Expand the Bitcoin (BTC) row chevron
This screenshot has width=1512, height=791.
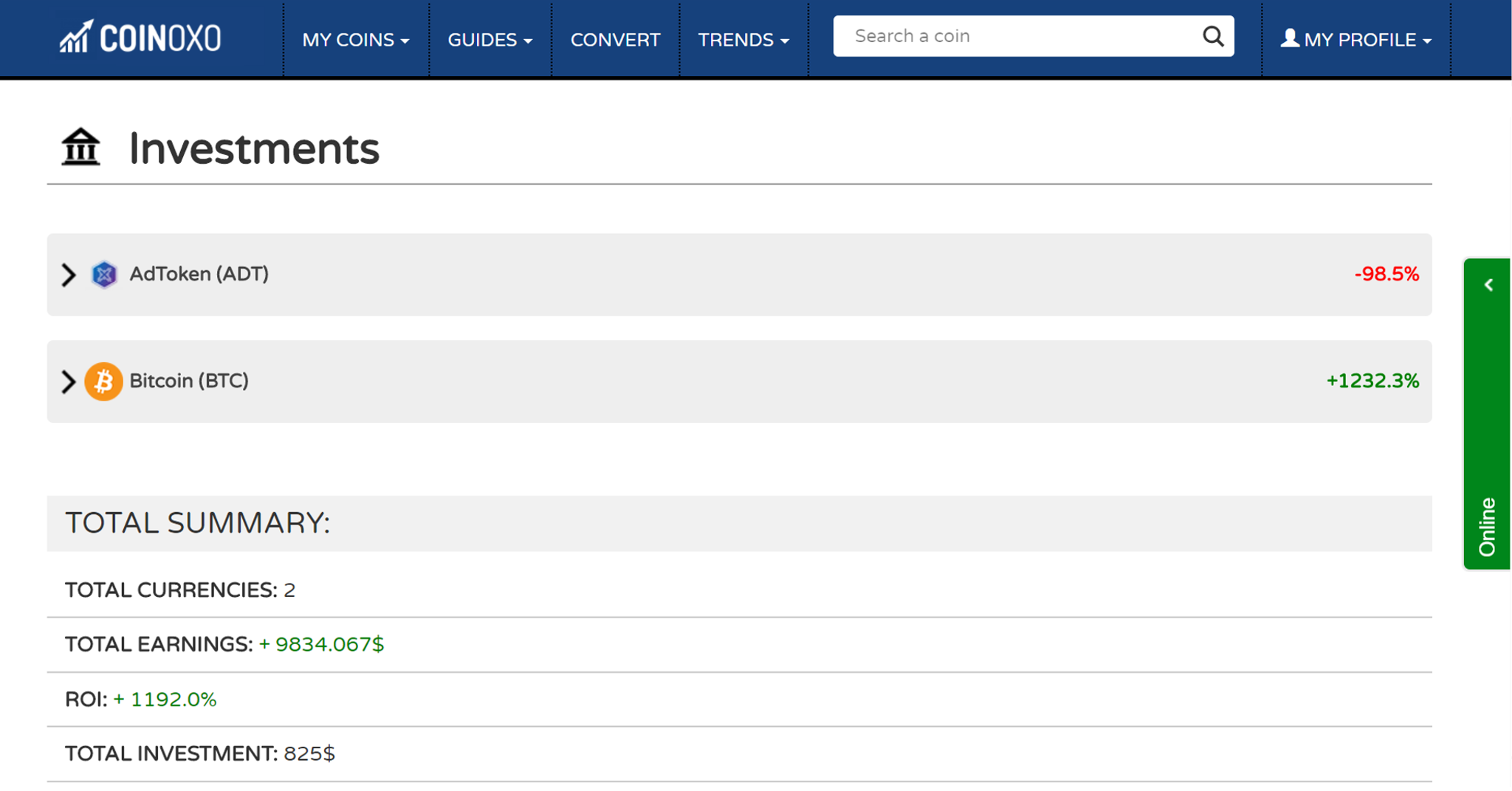69,381
